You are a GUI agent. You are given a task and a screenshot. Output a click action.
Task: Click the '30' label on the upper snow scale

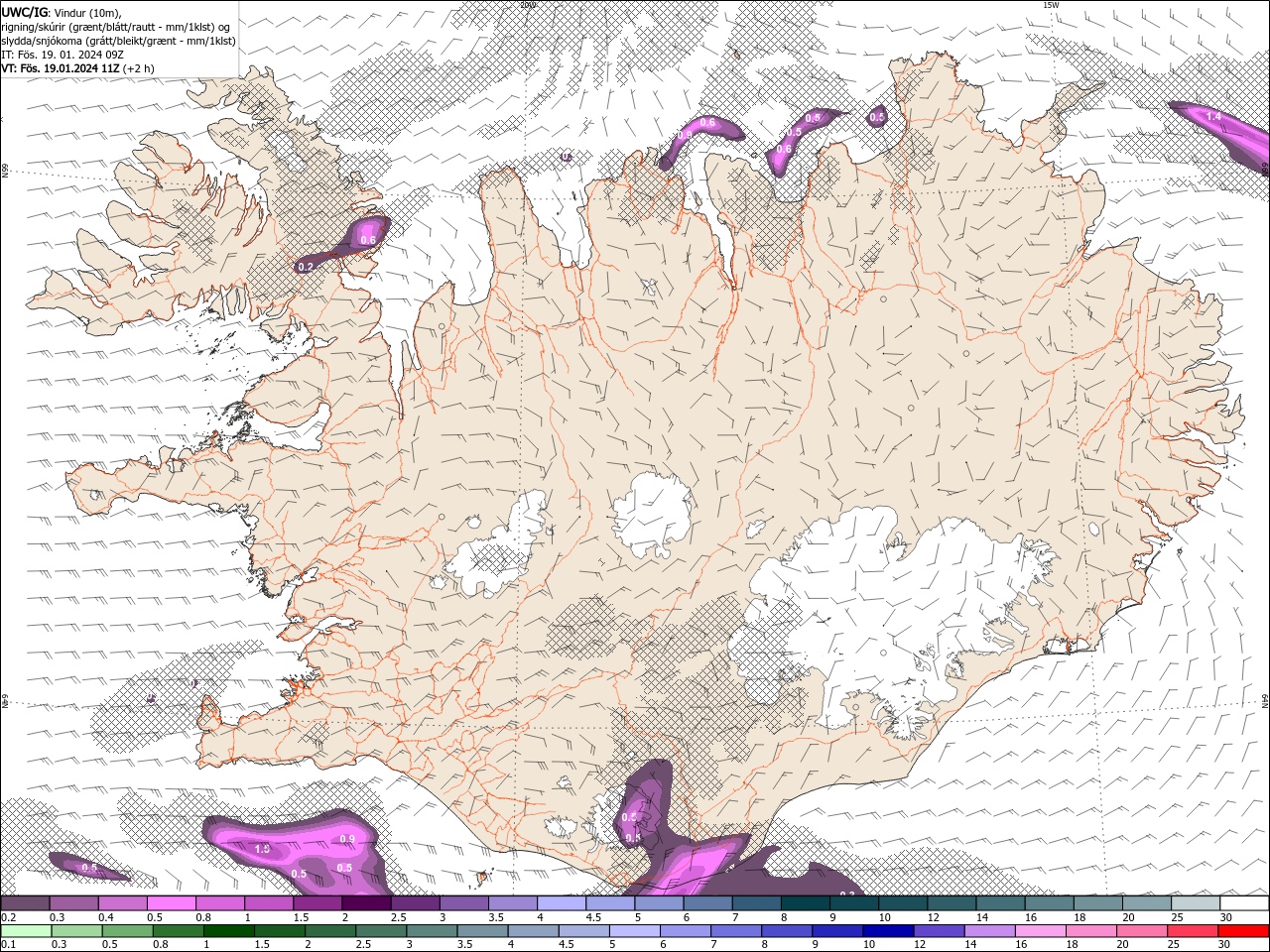coord(1226,917)
